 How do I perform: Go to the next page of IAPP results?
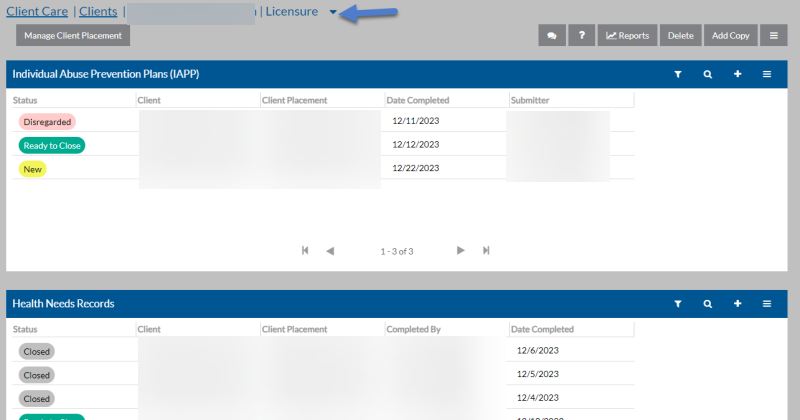click(x=461, y=251)
